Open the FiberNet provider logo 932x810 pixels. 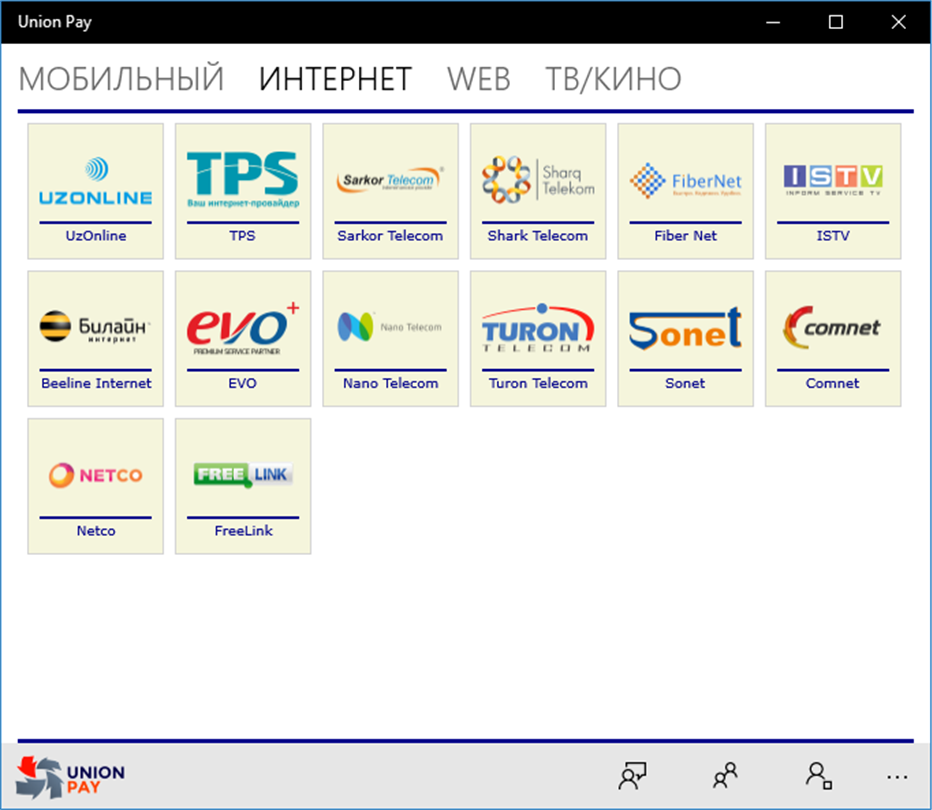[685, 180]
